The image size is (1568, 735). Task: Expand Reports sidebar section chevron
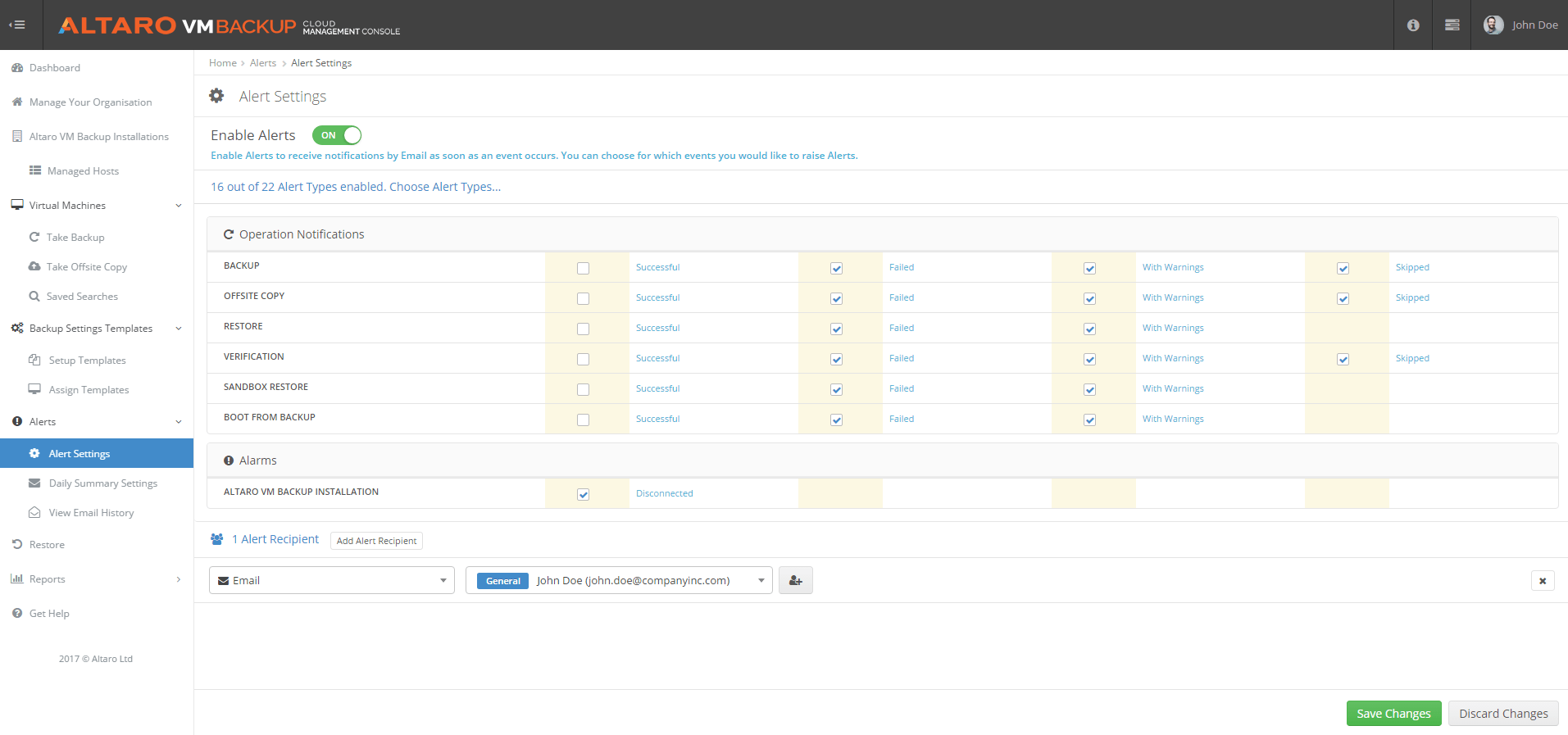(x=179, y=579)
